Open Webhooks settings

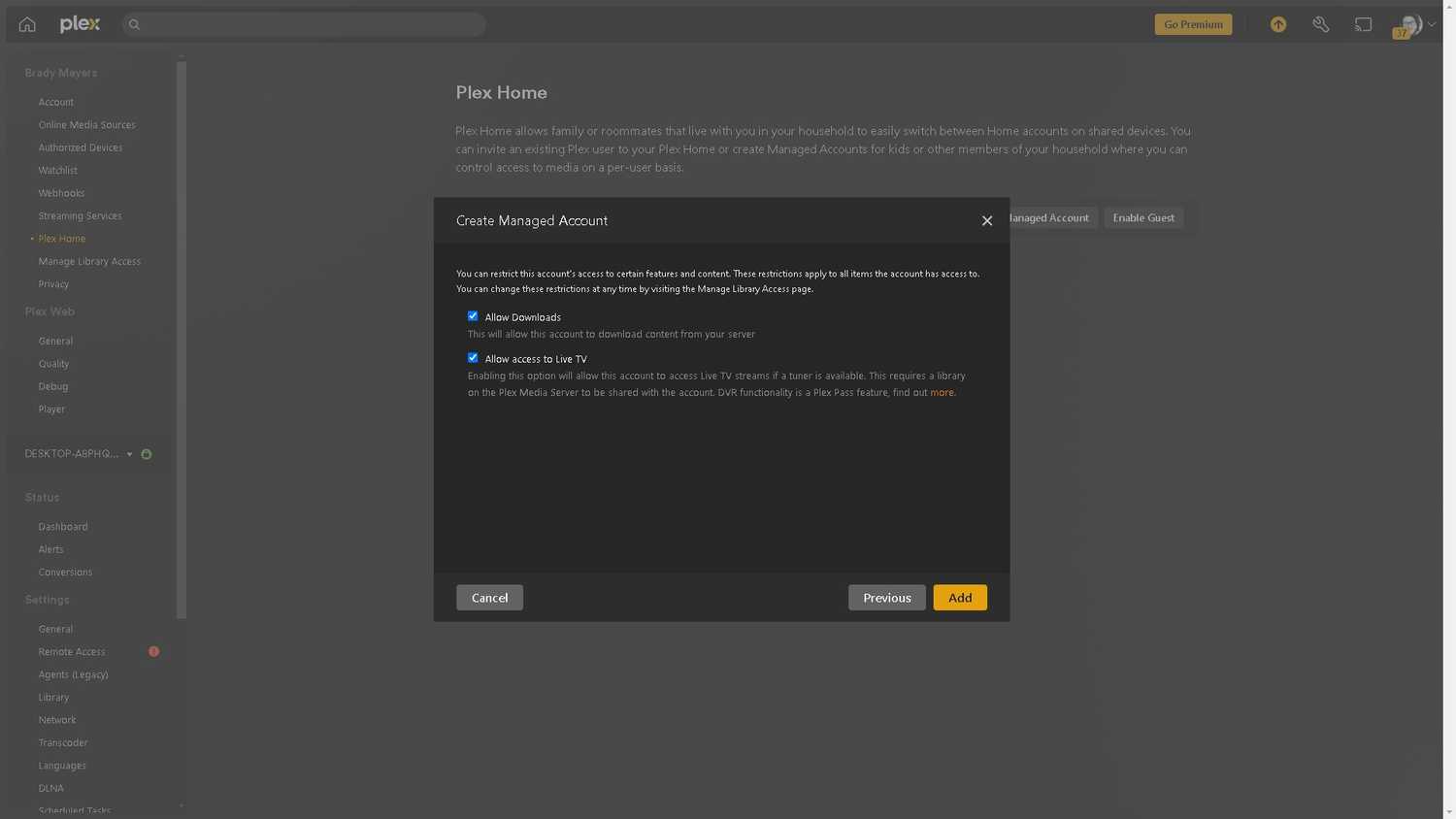click(61, 193)
